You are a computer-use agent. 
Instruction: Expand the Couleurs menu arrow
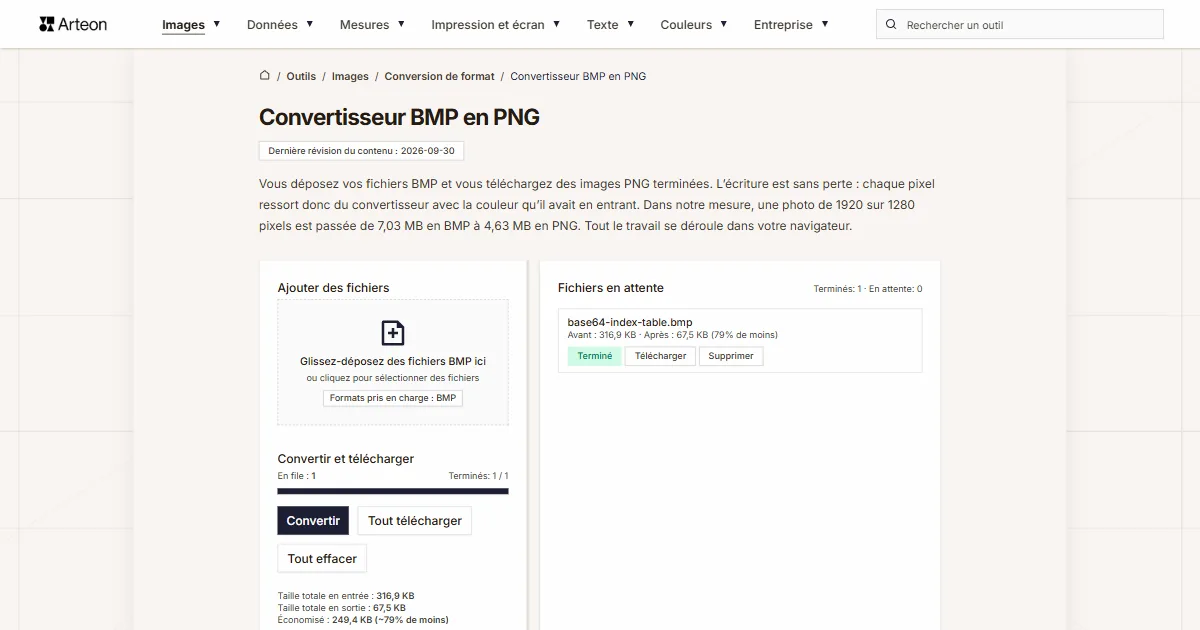724,23
